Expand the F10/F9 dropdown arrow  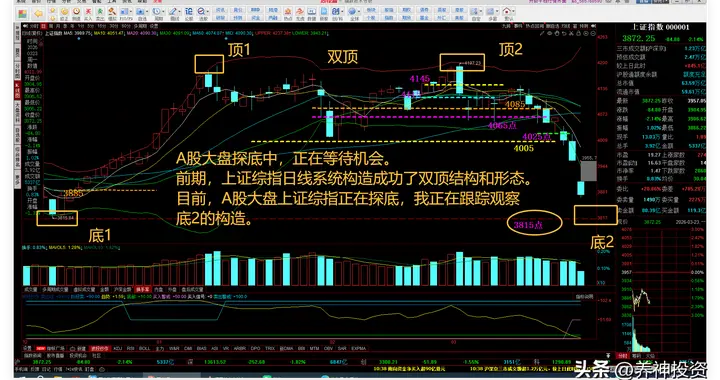pyautogui.click(x=131, y=11)
